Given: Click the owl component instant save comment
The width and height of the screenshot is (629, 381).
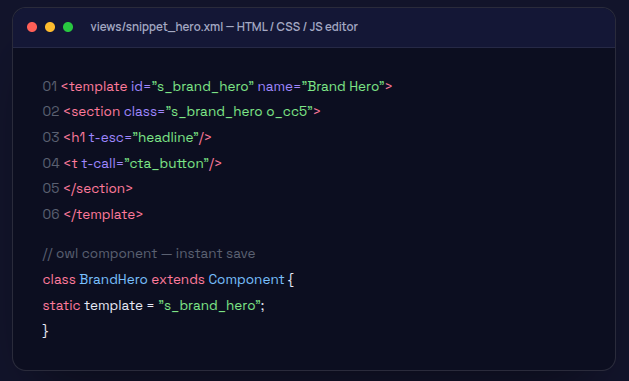Looking at the screenshot, I should tap(149, 253).
